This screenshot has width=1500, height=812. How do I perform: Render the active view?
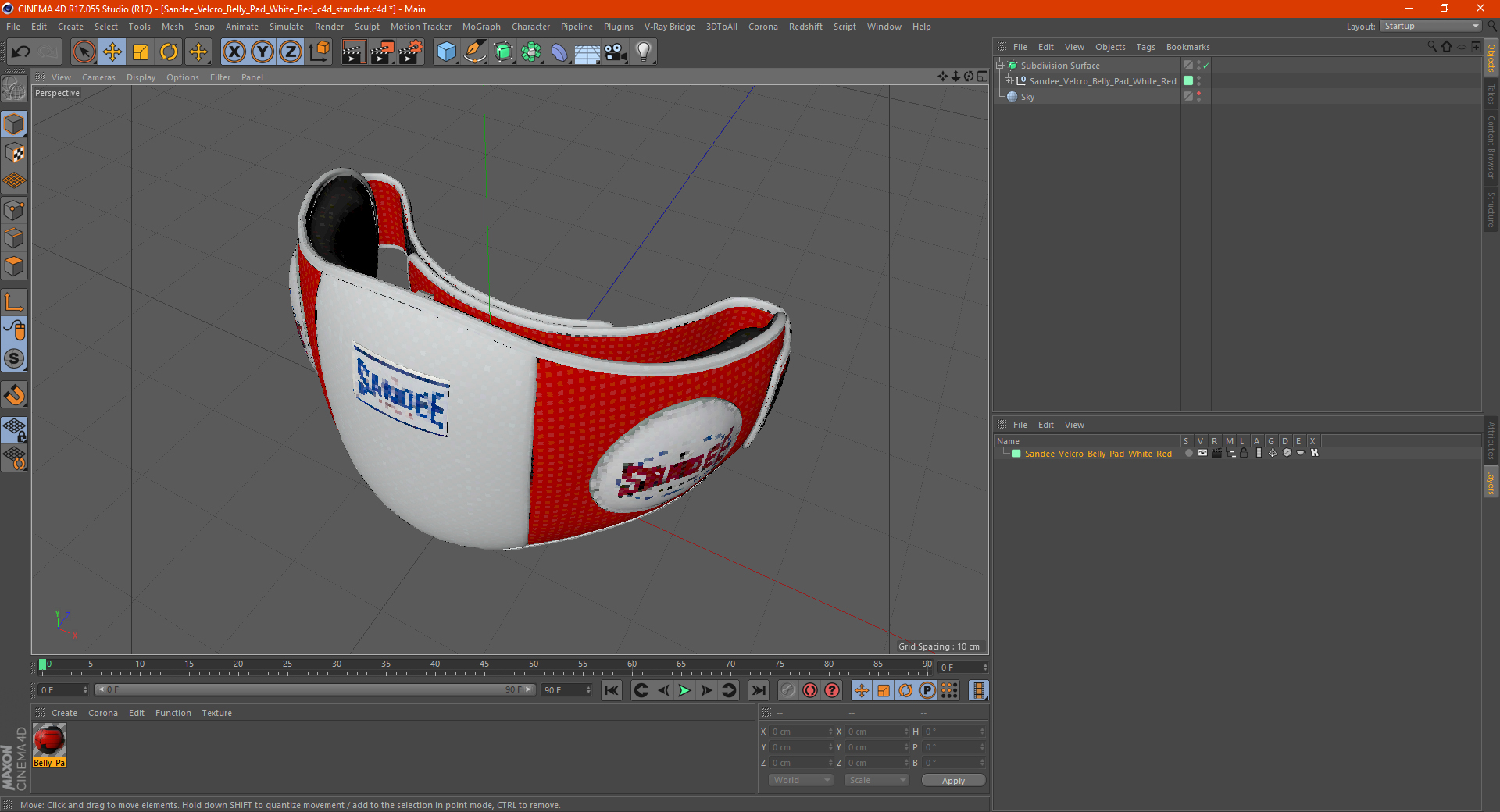coord(353,52)
